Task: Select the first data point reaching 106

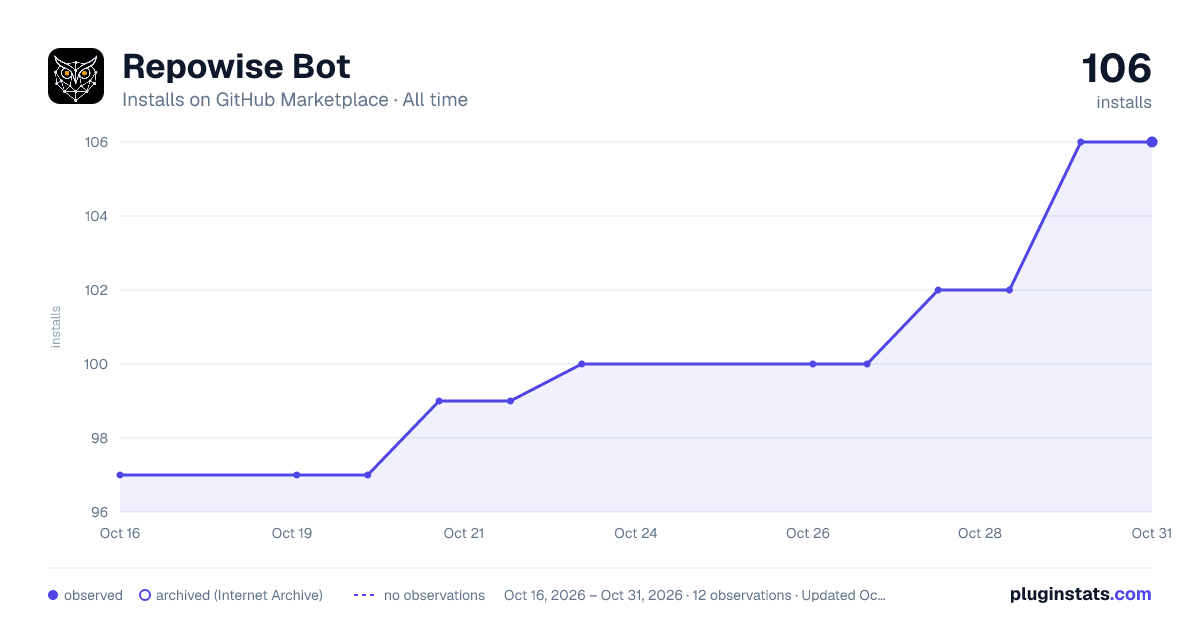Action: pos(1081,142)
